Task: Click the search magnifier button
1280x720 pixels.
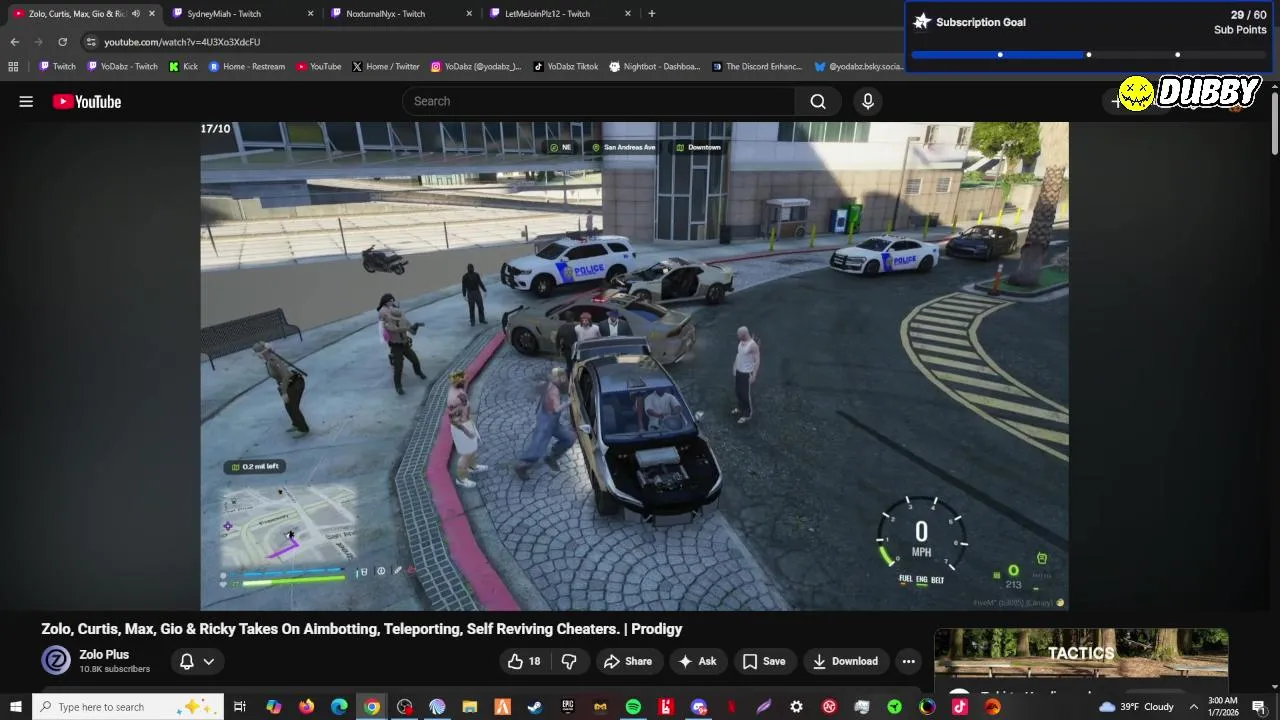Action: [x=818, y=101]
